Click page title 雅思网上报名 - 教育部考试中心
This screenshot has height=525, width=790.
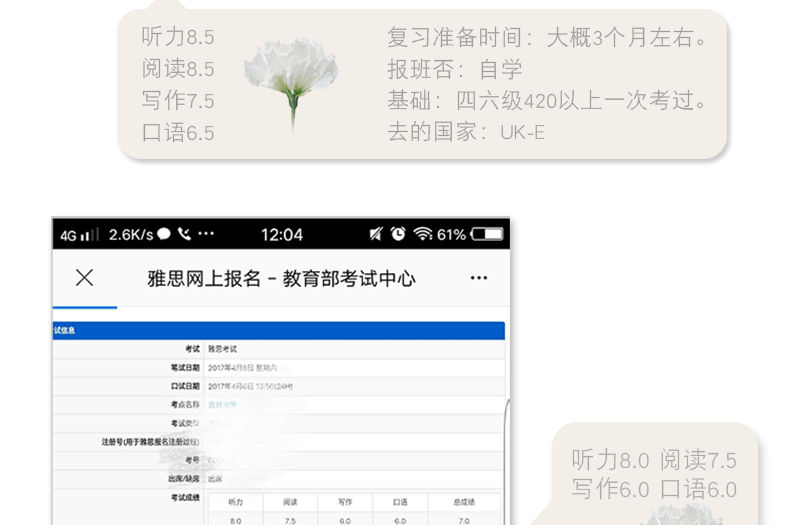[281, 279]
